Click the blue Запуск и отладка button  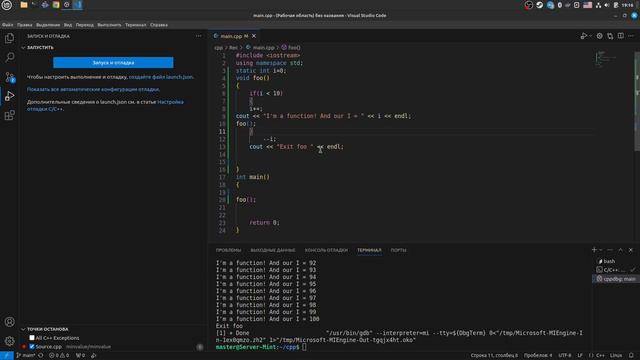pyautogui.click(x=113, y=62)
